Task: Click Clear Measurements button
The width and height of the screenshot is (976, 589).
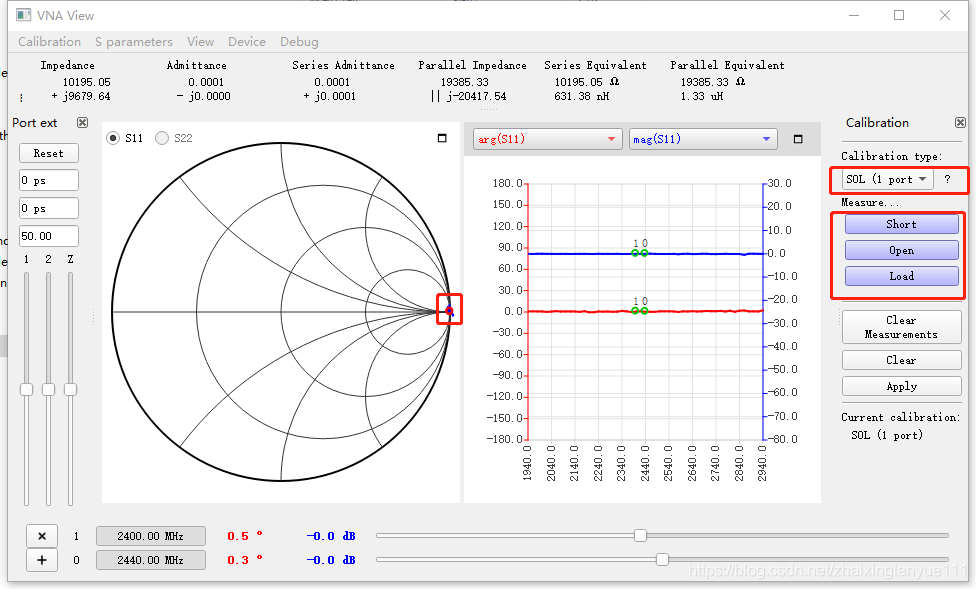Action: pyautogui.click(x=901, y=327)
